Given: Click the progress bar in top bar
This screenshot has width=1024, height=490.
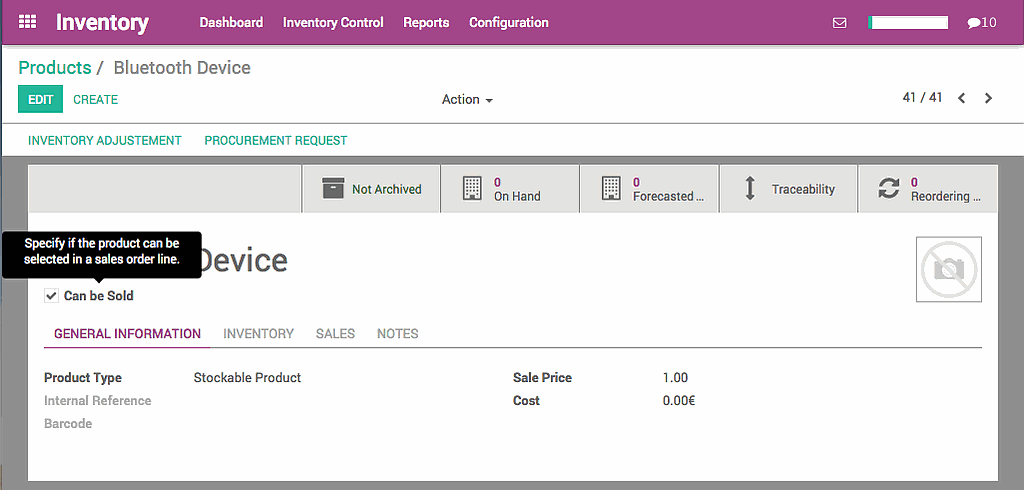Looking at the screenshot, I should [909, 22].
